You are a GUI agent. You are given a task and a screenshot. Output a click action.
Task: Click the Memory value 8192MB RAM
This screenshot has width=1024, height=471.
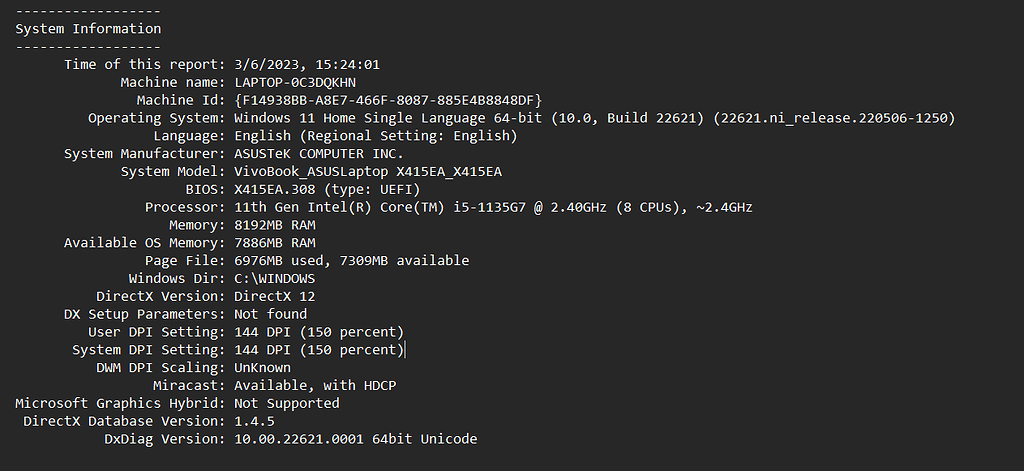tap(274, 225)
